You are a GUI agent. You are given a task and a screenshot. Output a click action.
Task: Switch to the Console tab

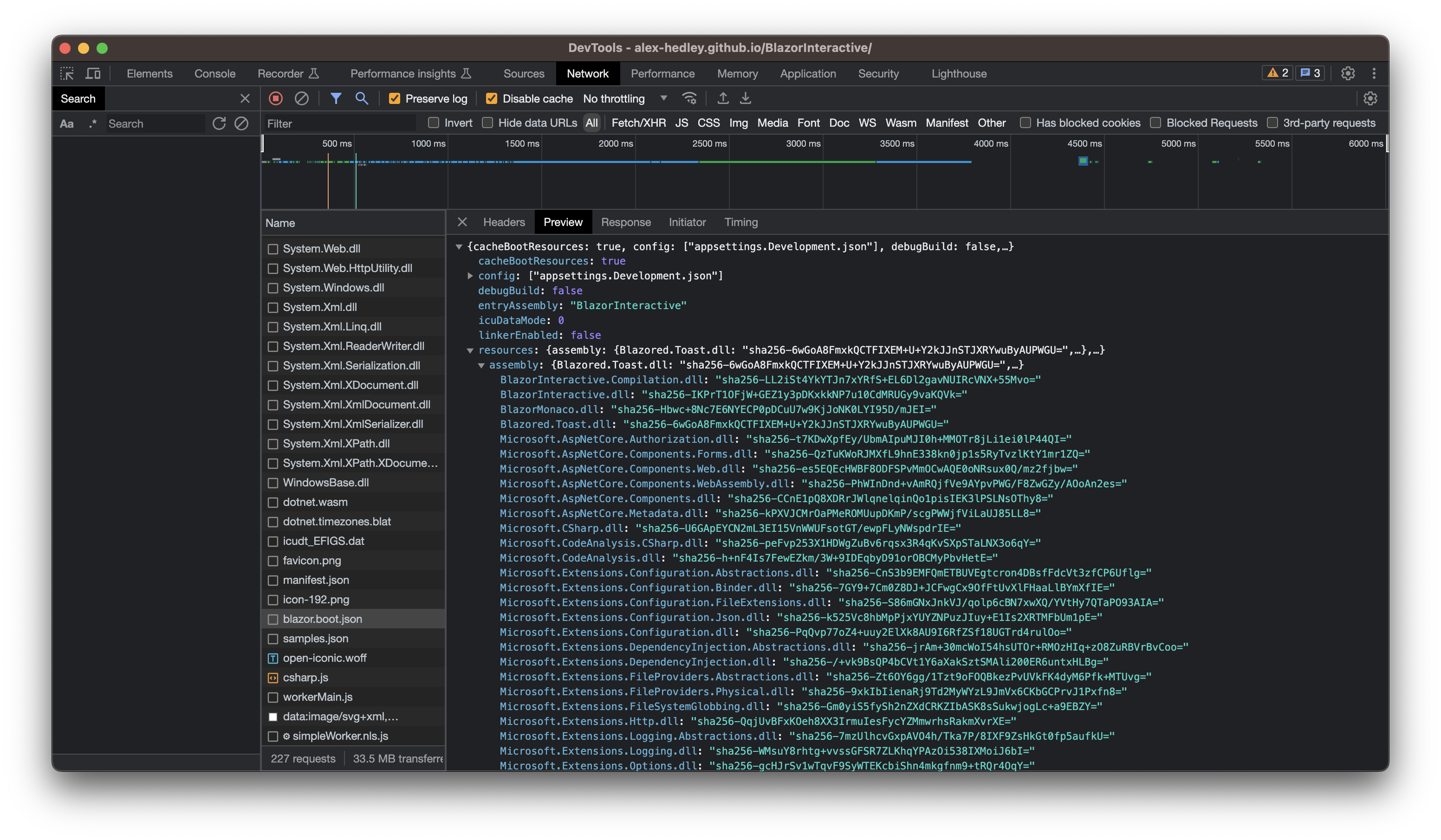click(215, 74)
